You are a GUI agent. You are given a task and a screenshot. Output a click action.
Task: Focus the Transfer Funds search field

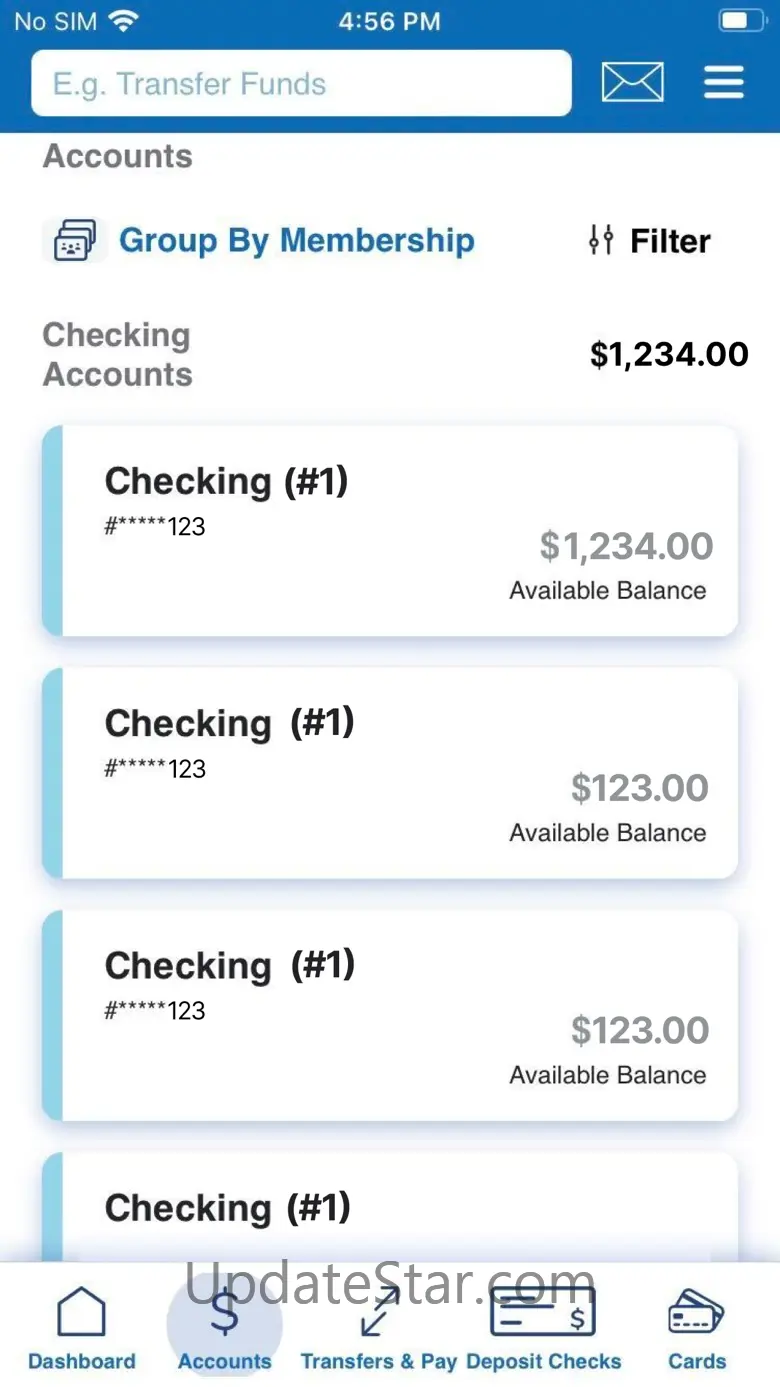[x=301, y=84]
